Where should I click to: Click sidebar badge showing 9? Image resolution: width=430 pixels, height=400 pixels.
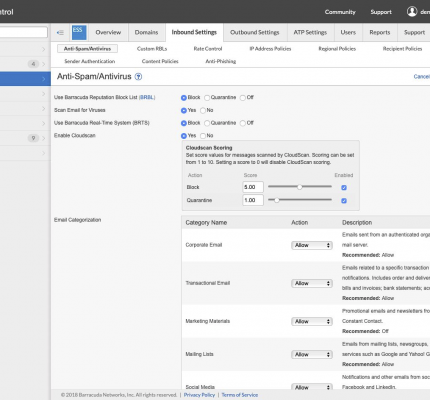click(33, 138)
